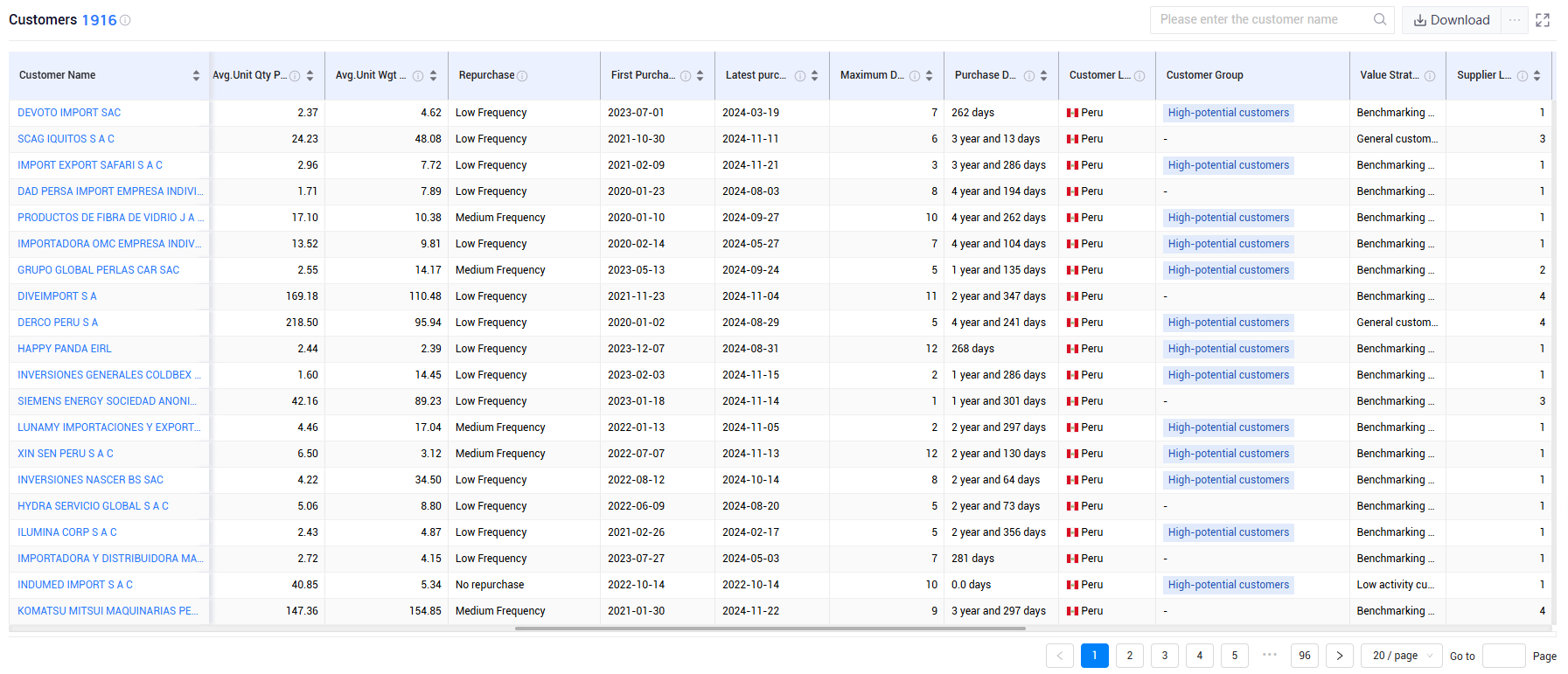Open the 20 / page size dropdown
The width and height of the screenshot is (1568, 674).
(1404, 656)
